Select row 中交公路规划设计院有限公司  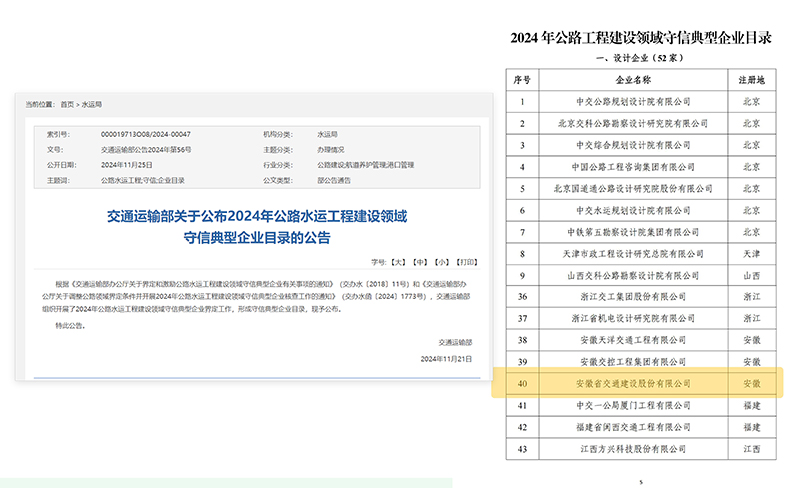coord(632,101)
